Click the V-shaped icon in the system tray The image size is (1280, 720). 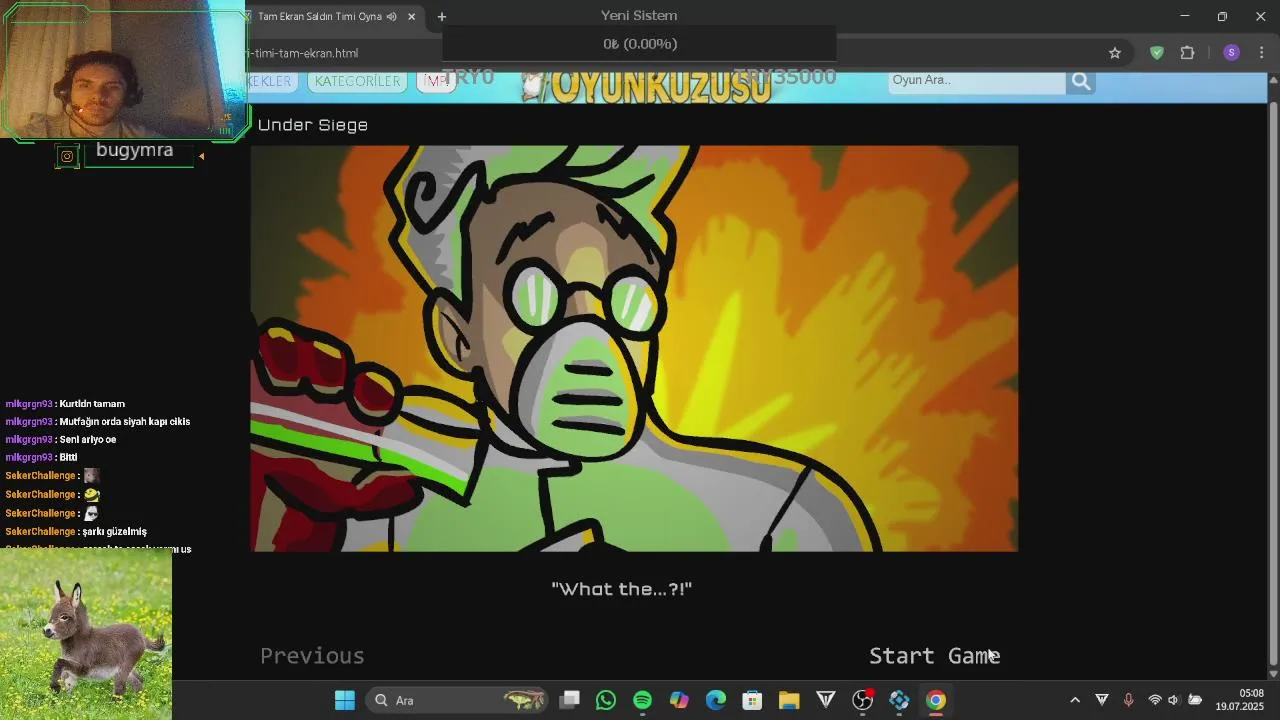[1102, 700]
